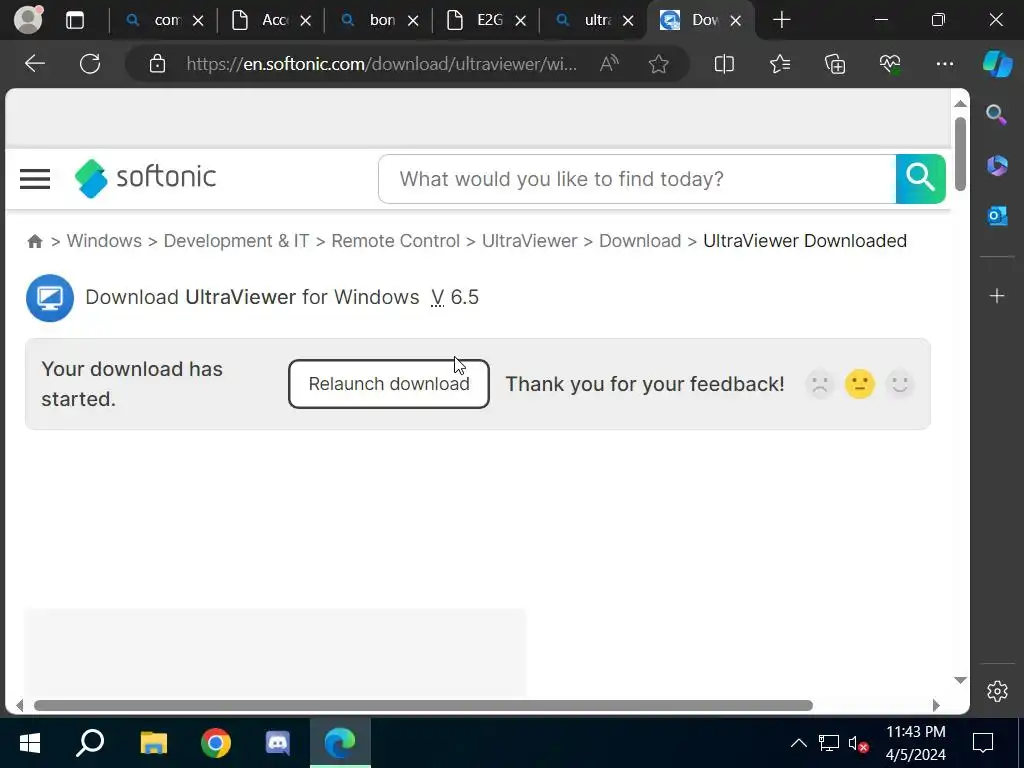
Task: Open the Collections icon
Action: 835,63
